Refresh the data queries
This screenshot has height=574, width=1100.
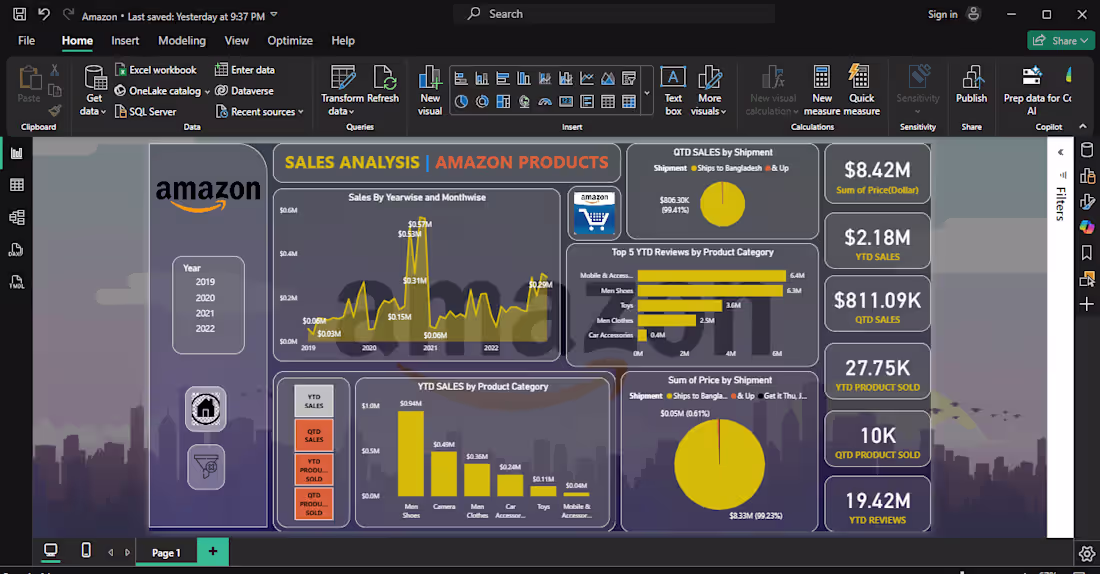click(383, 84)
